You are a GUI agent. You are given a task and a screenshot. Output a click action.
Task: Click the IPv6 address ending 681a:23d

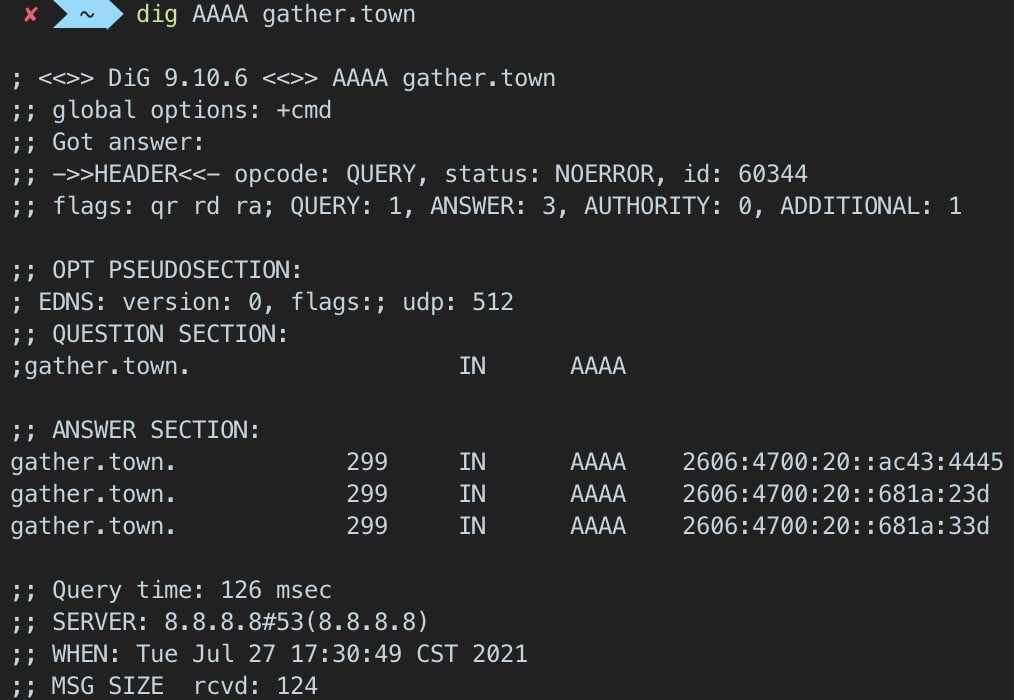(836, 494)
